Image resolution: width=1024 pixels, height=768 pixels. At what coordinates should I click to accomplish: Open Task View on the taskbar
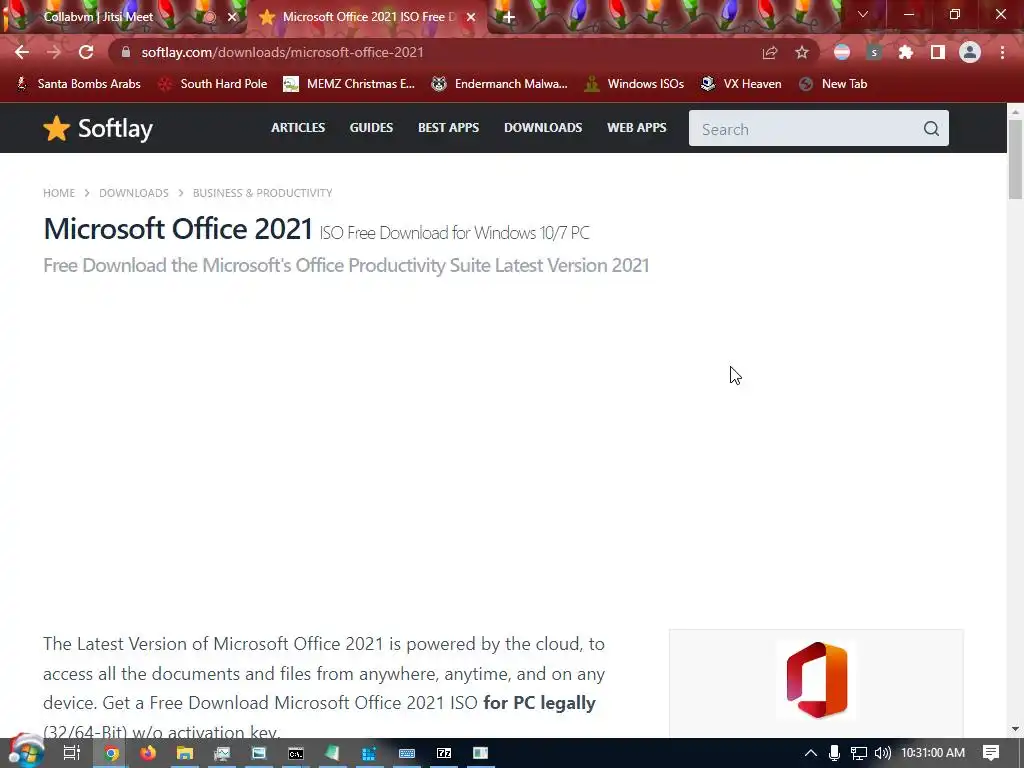click(71, 753)
